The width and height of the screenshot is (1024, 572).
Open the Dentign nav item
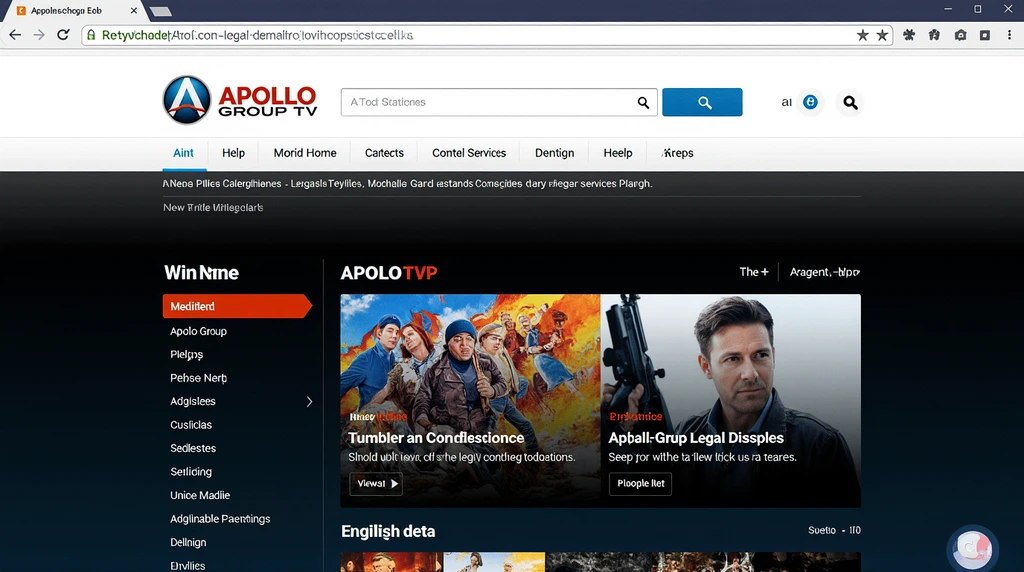coord(554,153)
